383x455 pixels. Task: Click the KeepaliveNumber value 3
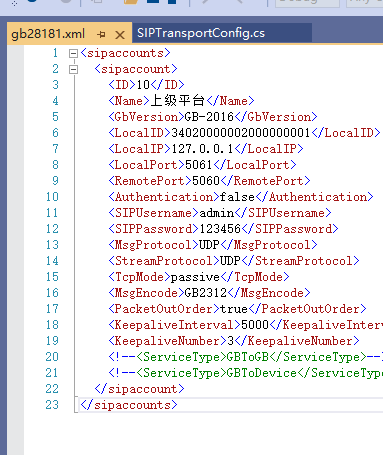point(230,341)
